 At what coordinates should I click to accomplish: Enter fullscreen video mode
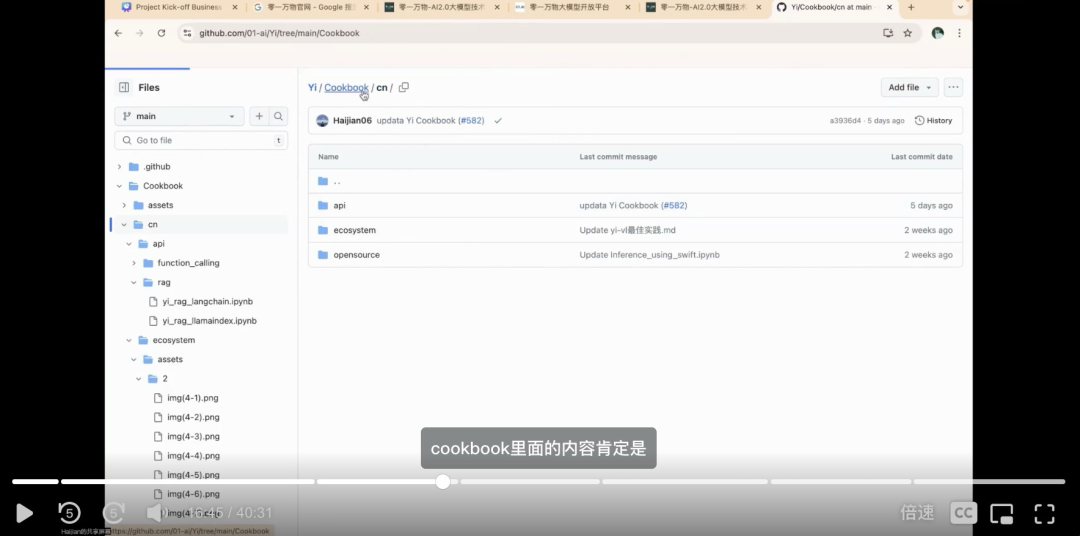[x=1045, y=513]
